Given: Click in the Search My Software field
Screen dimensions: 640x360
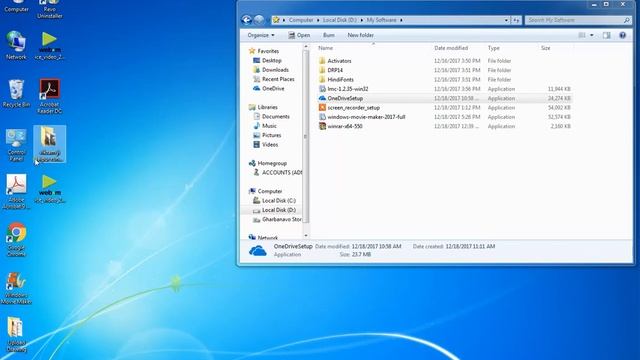Looking at the screenshot, I should pos(575,20).
